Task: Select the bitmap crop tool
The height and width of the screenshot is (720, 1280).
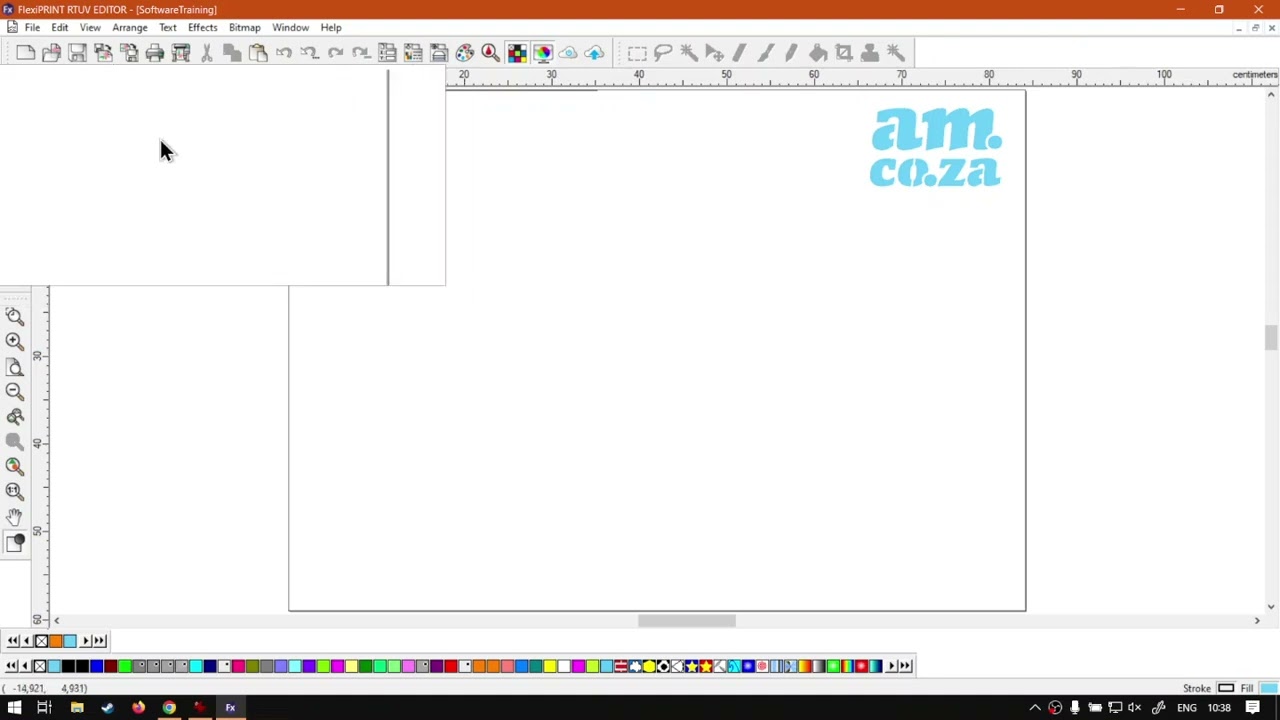Action: point(844,53)
